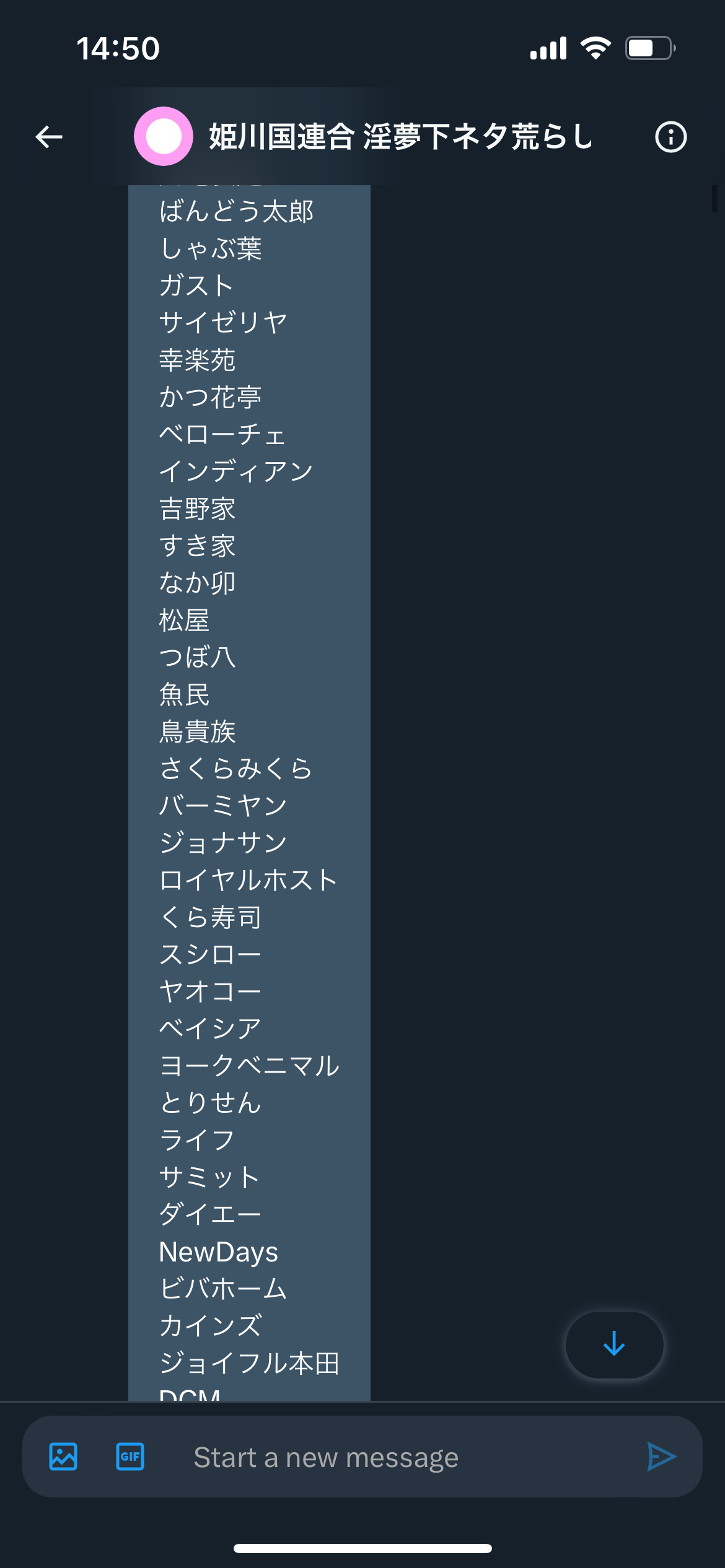This screenshot has width=725, height=1568.
Task: Tap the 吉野家 line in message
Action: pos(198,508)
